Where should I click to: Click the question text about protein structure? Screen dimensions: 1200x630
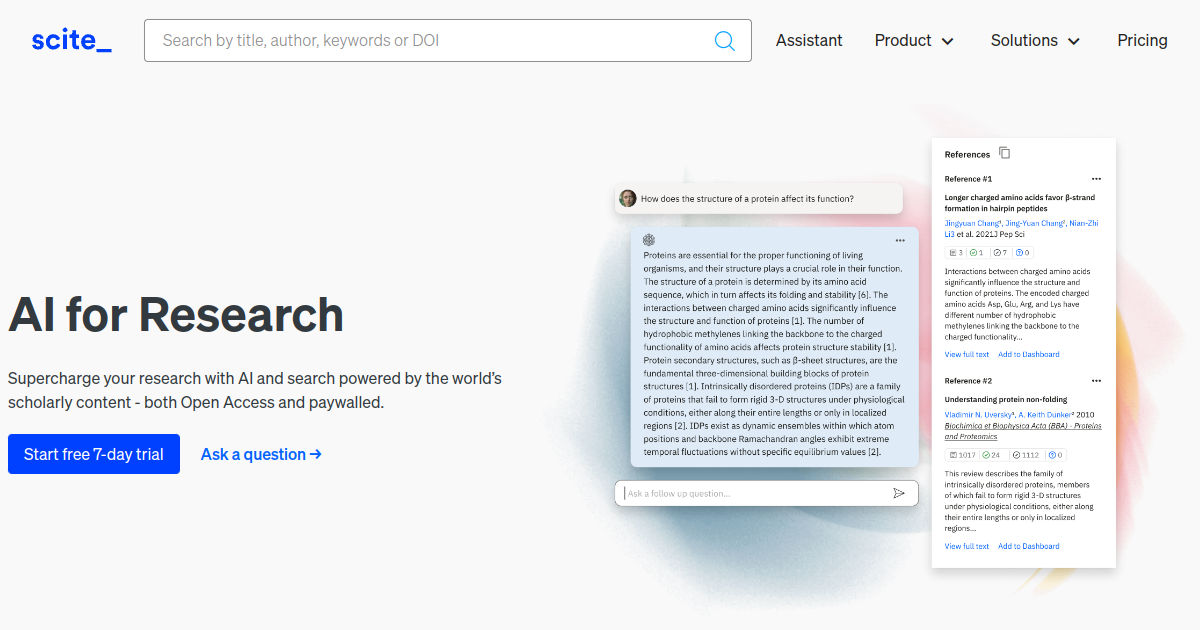pyautogui.click(x=747, y=198)
